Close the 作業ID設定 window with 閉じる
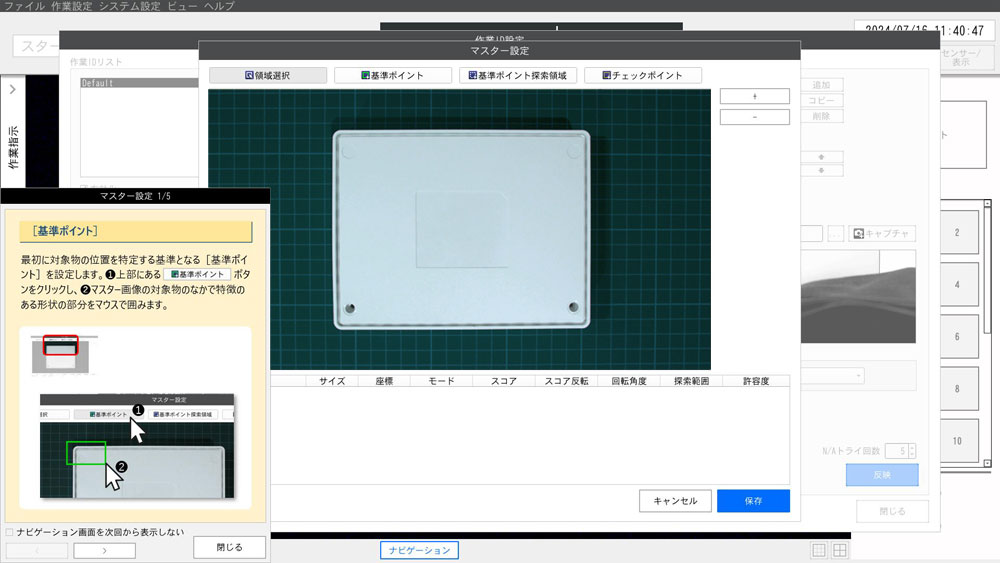1000x563 pixels. point(892,511)
